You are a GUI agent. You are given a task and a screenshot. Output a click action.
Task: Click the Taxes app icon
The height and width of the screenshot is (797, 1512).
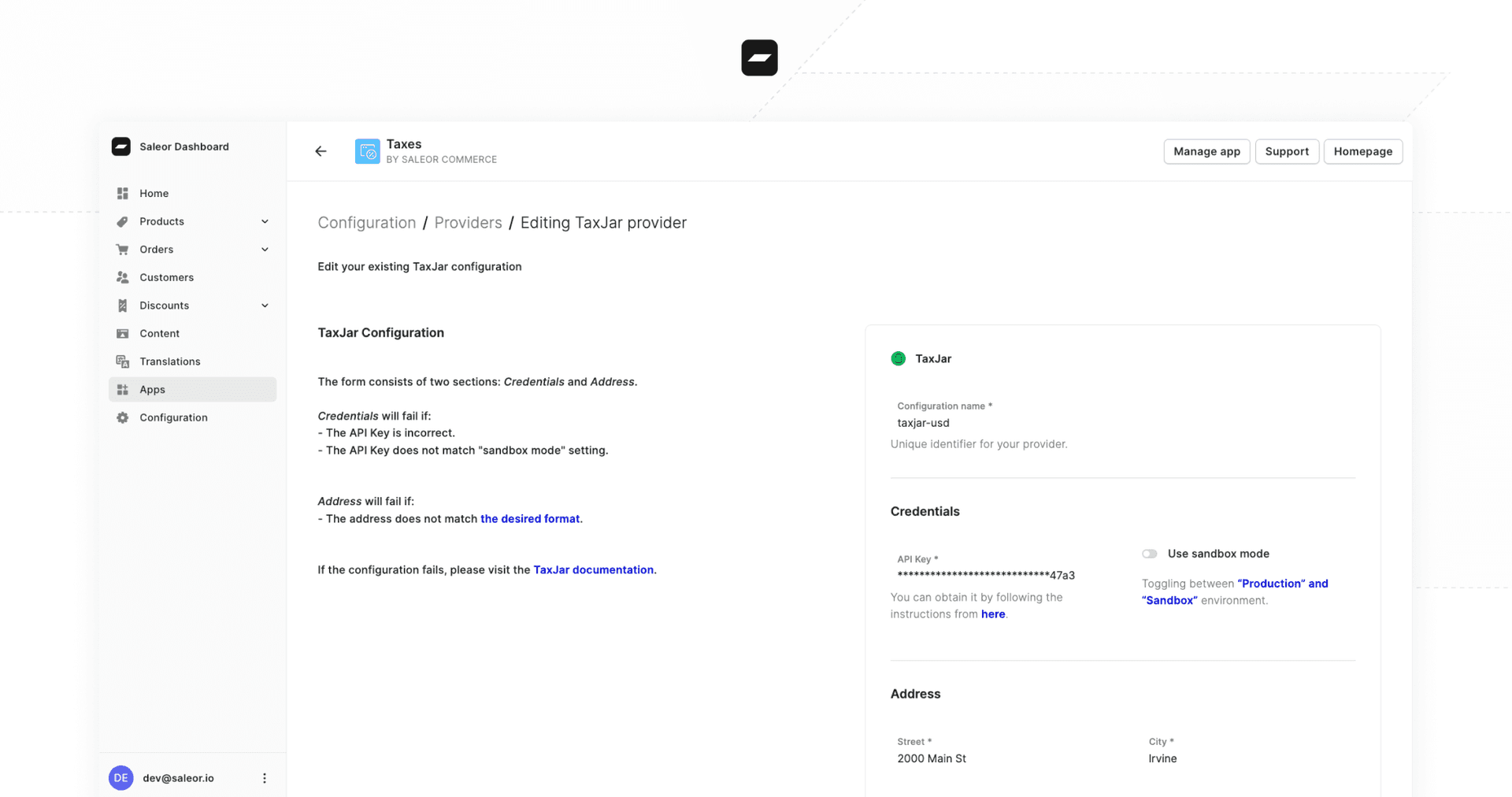click(x=367, y=151)
